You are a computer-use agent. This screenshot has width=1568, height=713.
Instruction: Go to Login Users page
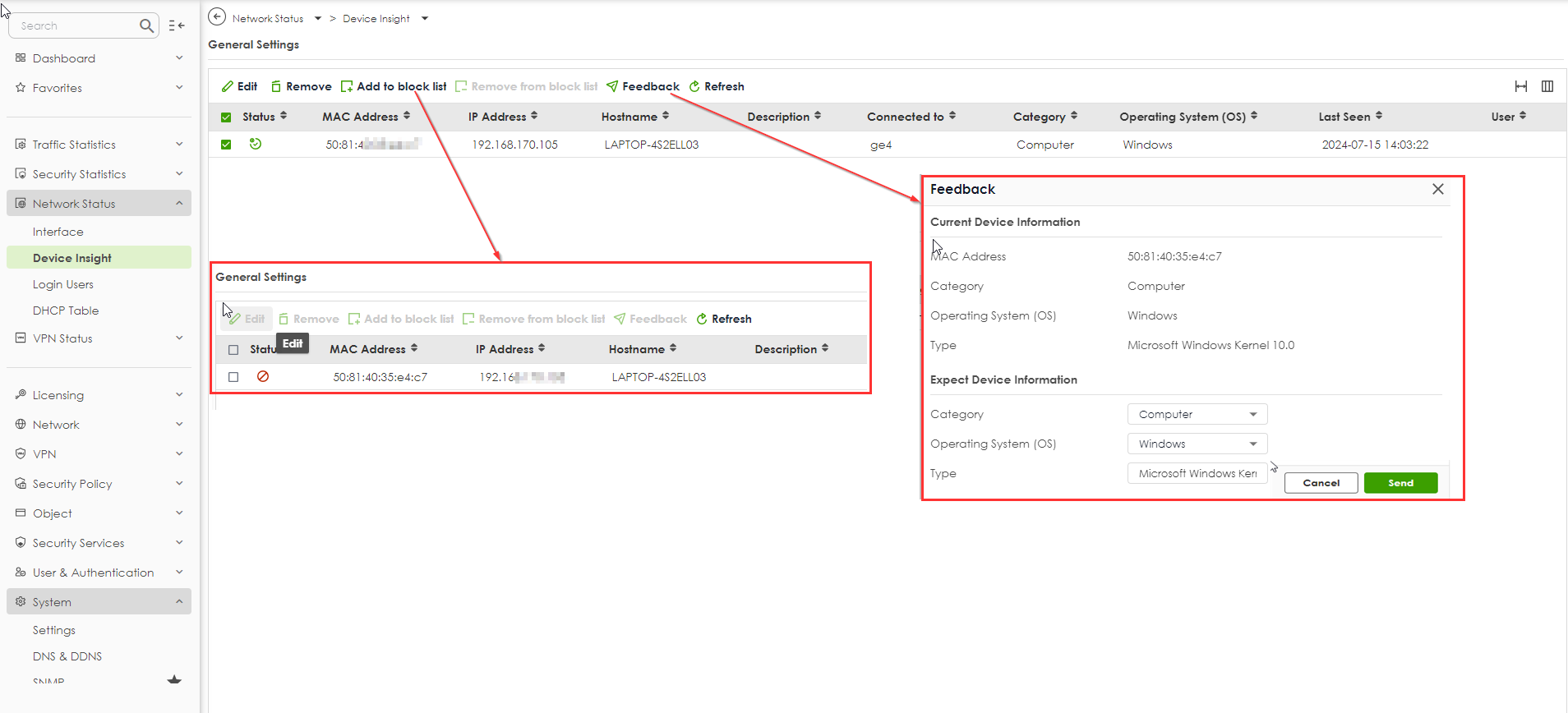[x=63, y=284]
